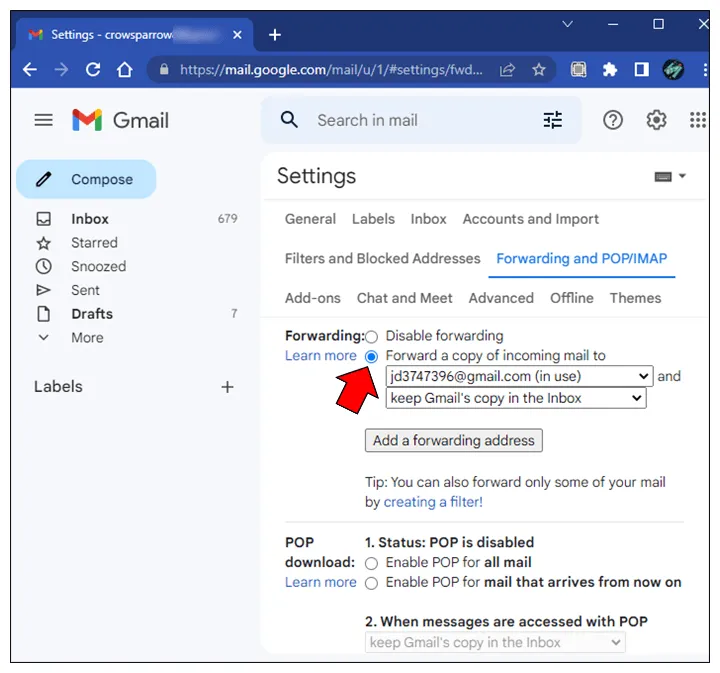Close the Settings browser tab
The image size is (720, 673).
tap(237, 35)
